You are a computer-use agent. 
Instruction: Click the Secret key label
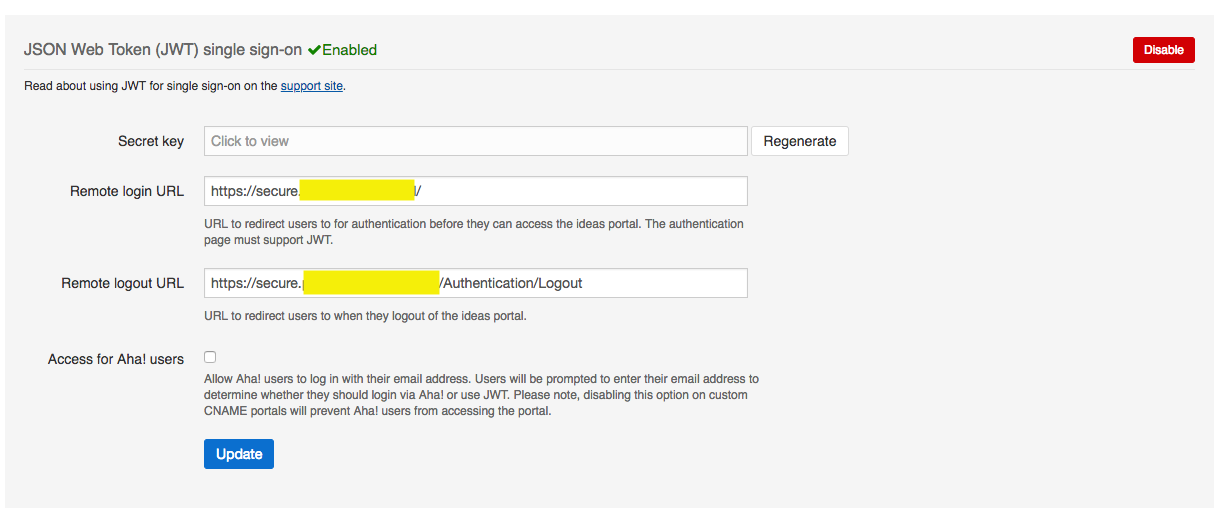(151, 141)
